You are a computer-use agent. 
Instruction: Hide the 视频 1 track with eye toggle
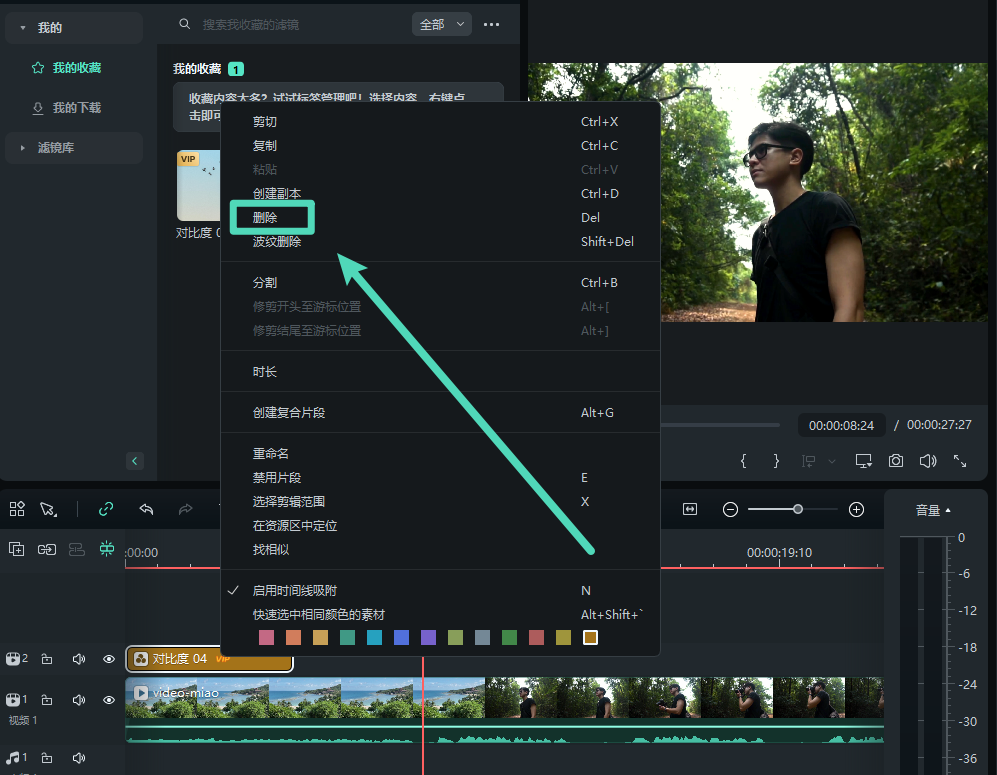coord(108,700)
